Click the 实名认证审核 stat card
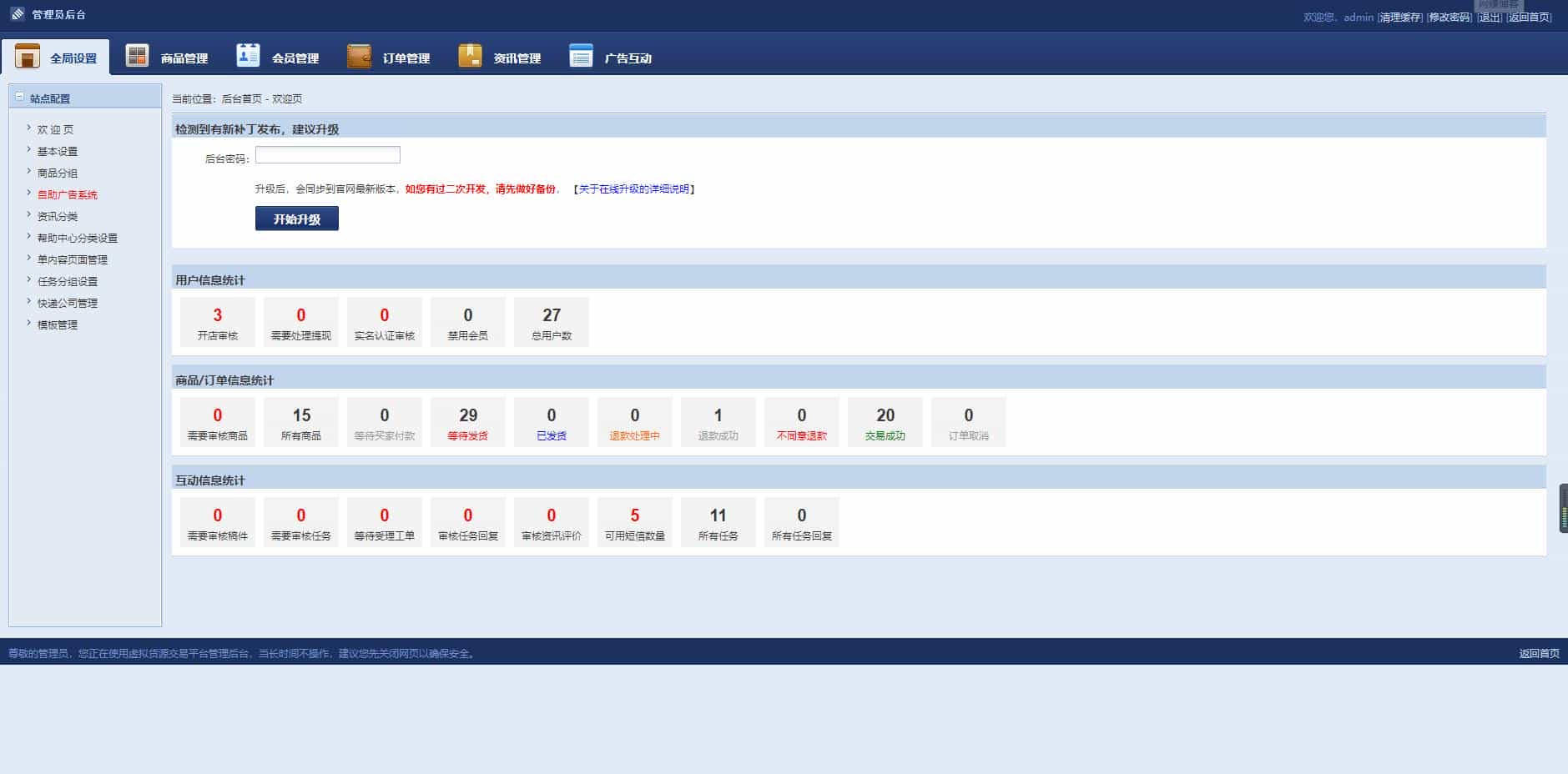This screenshot has width=1568, height=774. coord(385,322)
